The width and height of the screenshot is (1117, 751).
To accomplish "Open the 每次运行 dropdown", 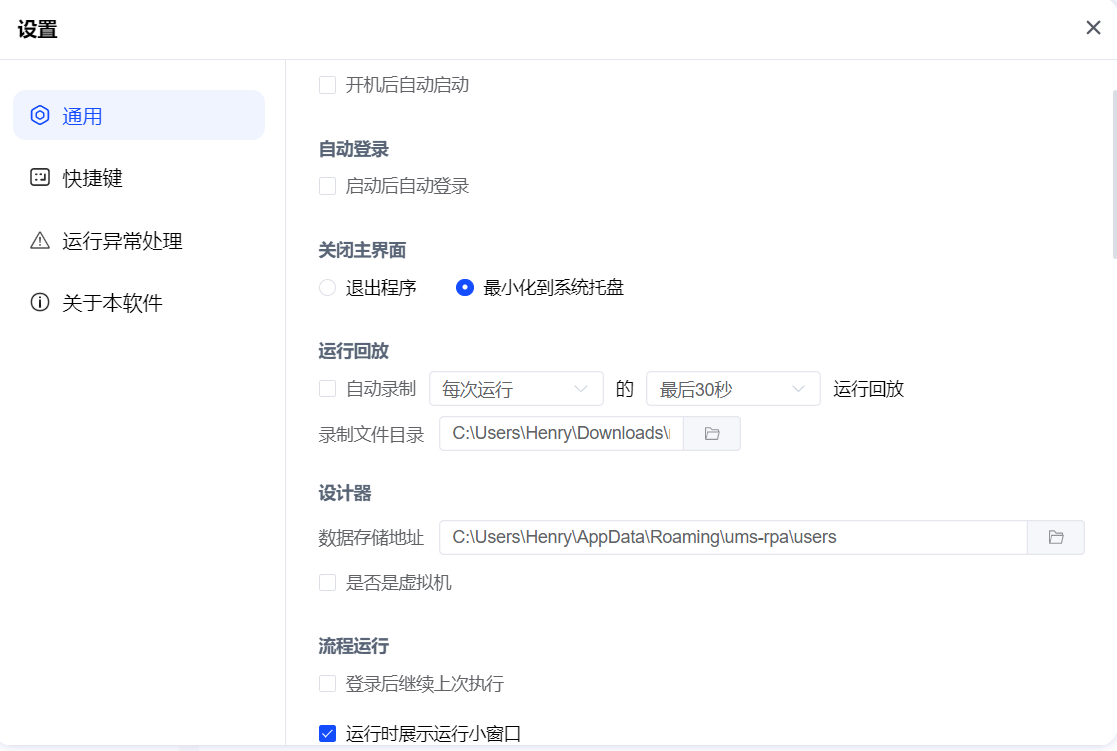I will point(516,388).
